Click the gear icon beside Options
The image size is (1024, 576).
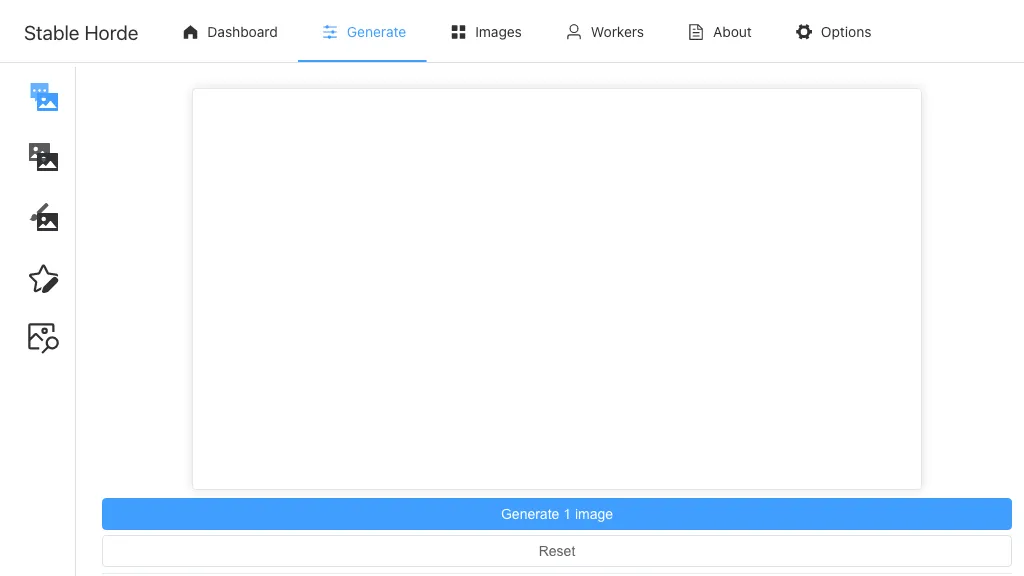coord(804,31)
